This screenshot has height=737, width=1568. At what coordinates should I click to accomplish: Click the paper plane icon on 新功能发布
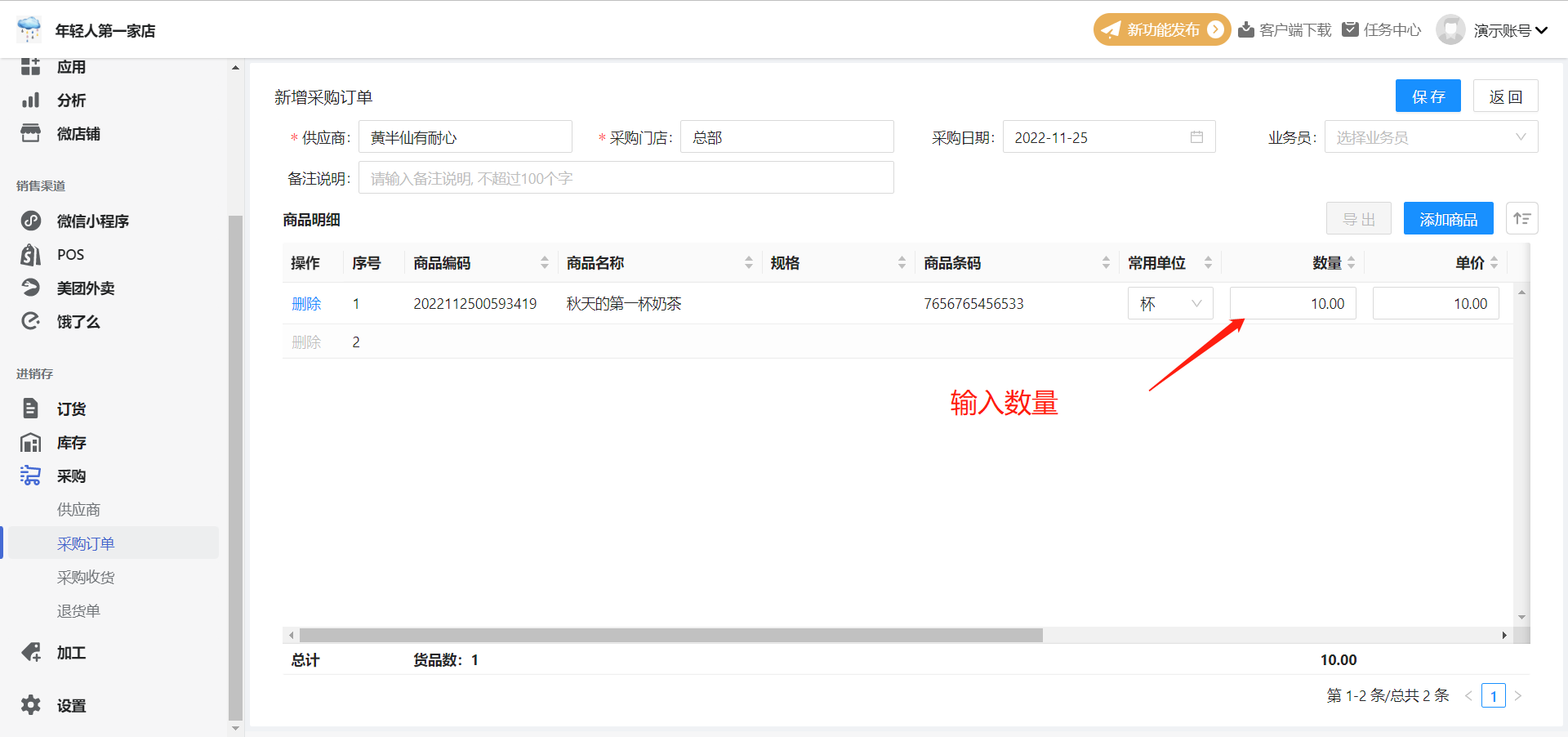click(1111, 30)
